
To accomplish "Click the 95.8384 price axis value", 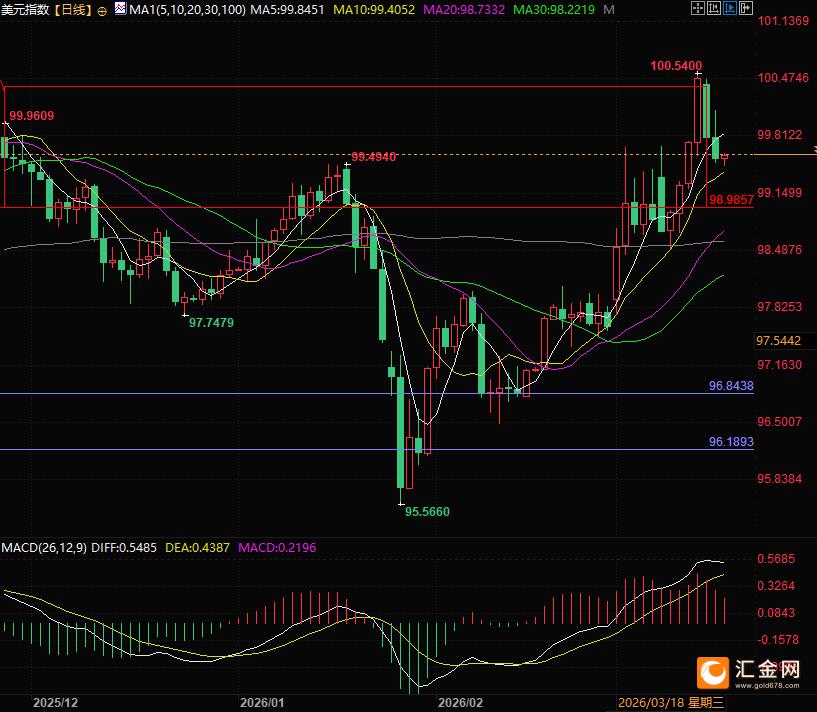I will point(780,478).
